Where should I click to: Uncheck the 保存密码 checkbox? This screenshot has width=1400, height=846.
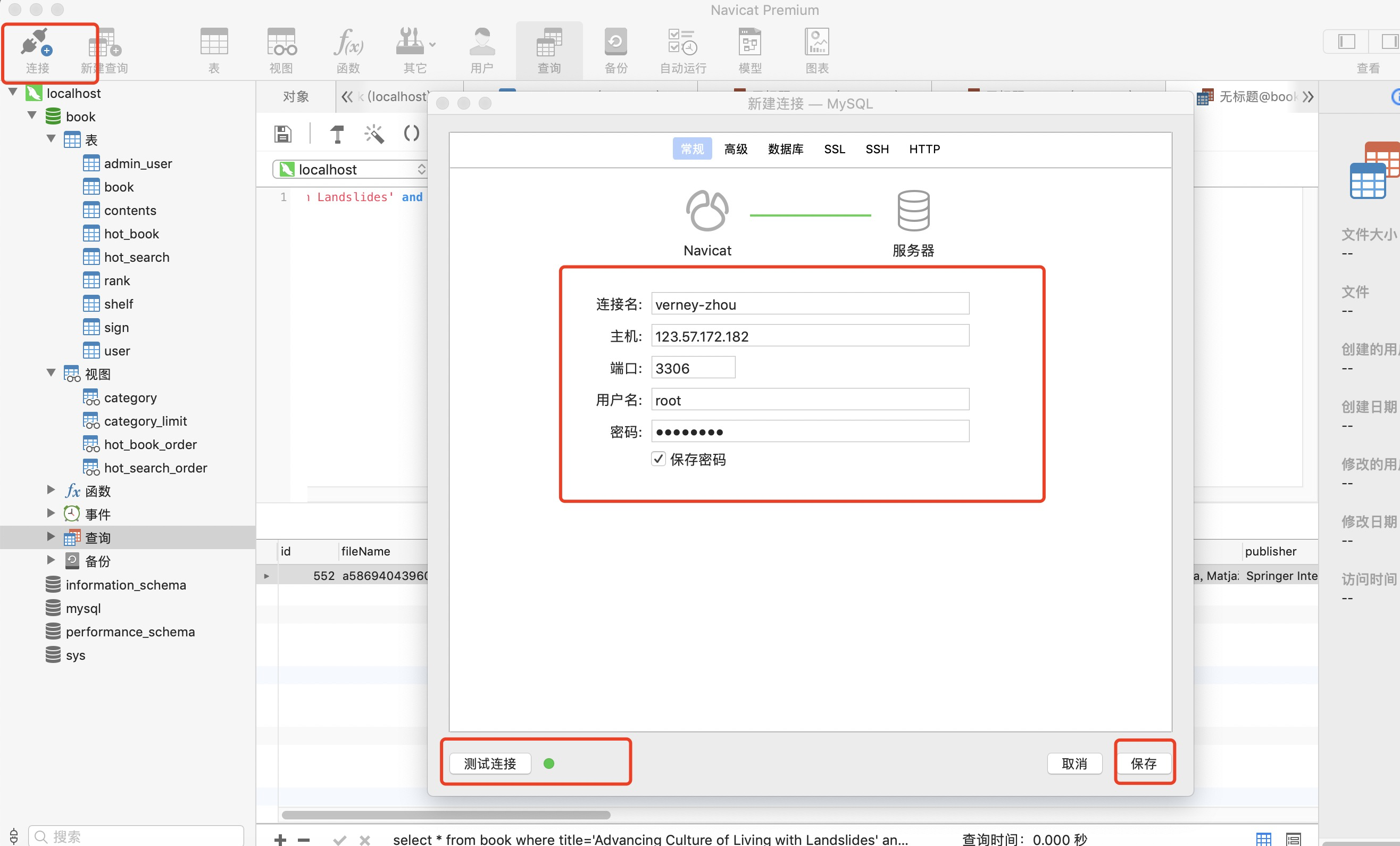659,459
